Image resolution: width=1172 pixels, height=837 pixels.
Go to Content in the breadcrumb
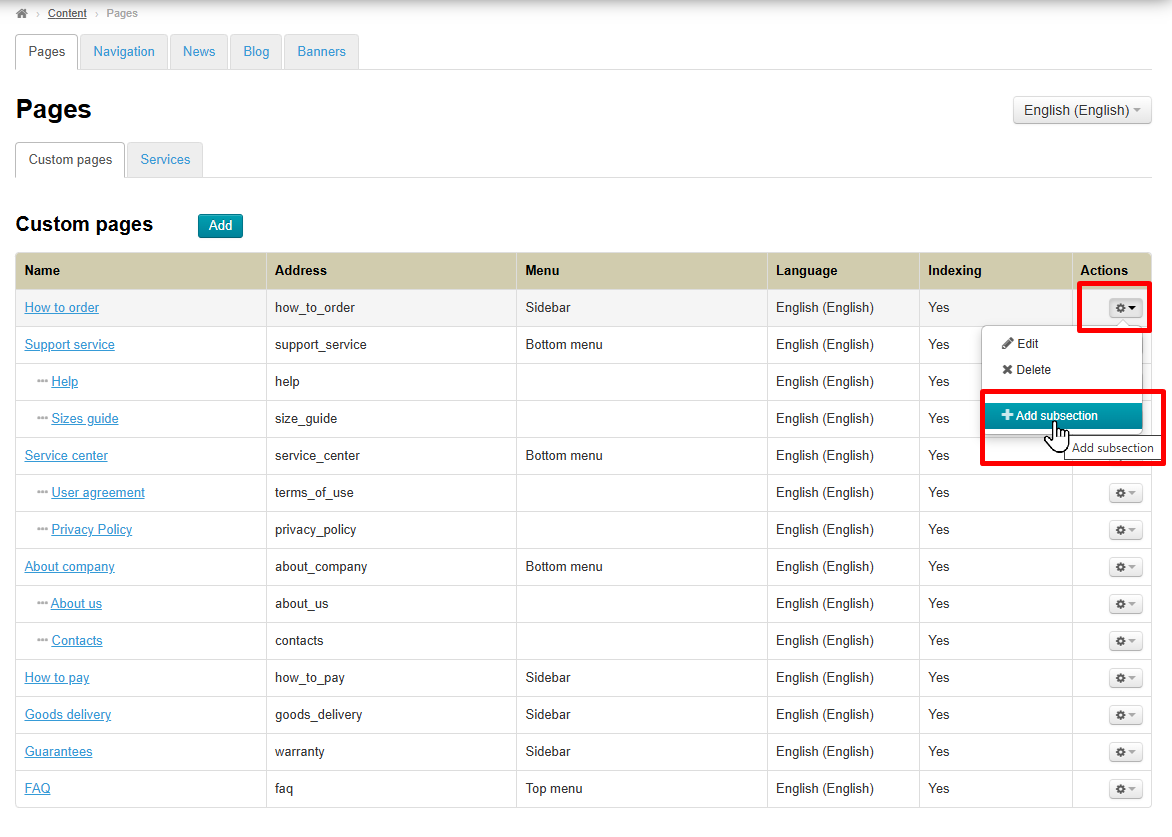click(x=67, y=14)
